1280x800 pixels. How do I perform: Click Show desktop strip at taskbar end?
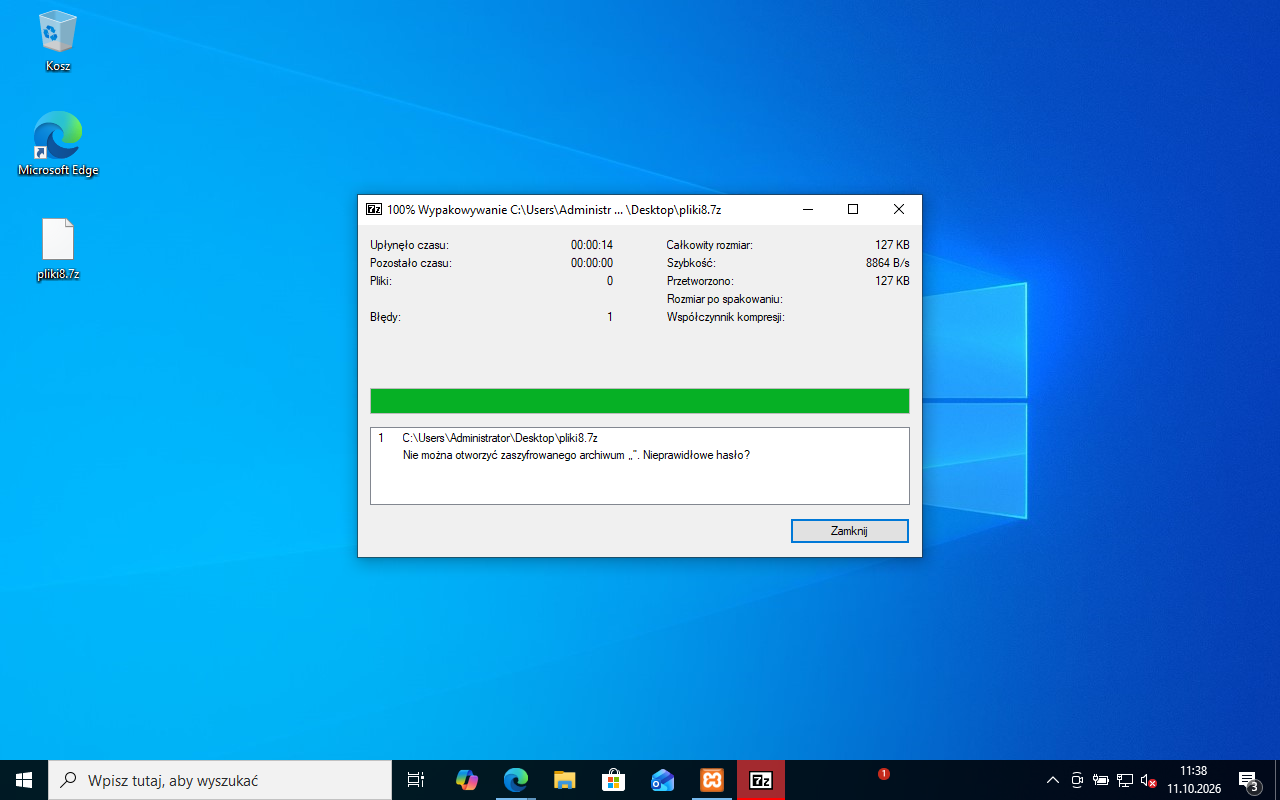[x=1277, y=780]
